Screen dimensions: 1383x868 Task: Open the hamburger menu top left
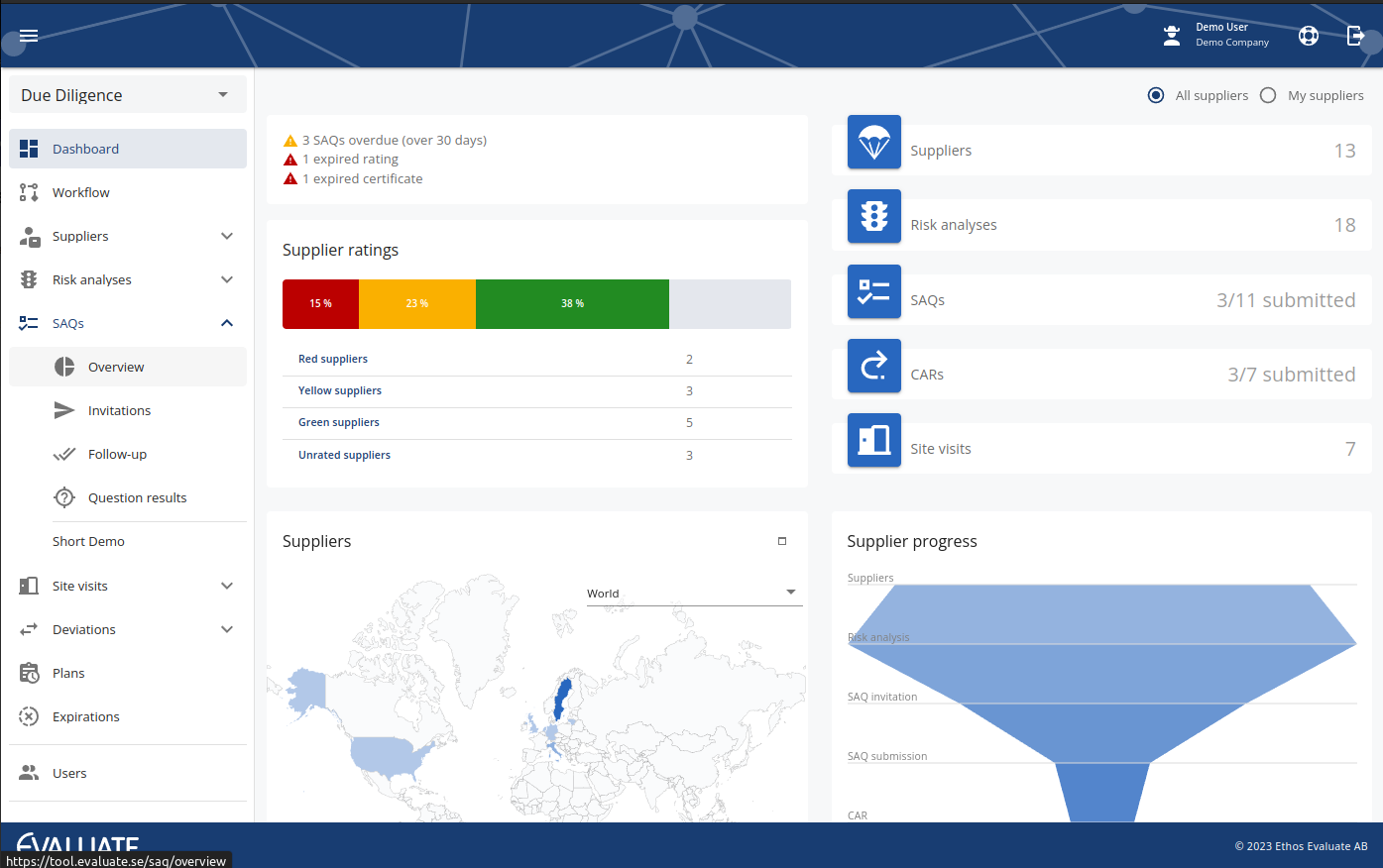[28, 36]
